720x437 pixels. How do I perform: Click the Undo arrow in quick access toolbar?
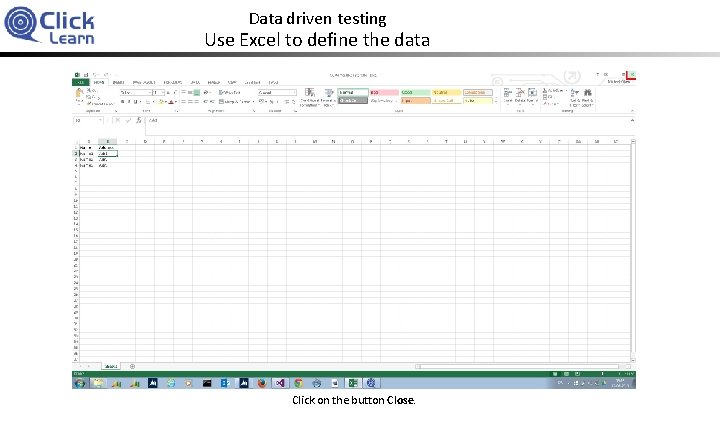click(96, 75)
